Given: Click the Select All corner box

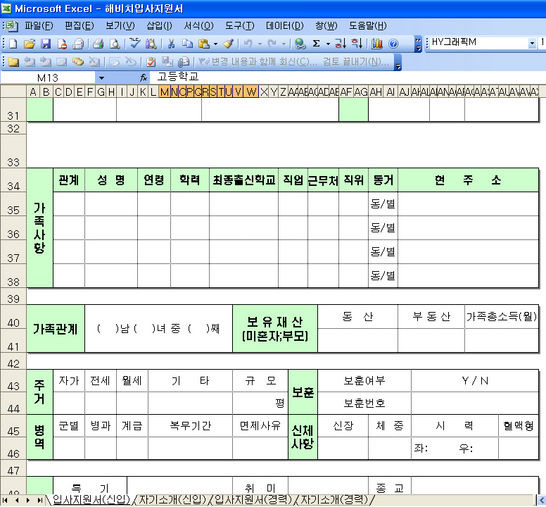Looking at the screenshot, I should (13, 92).
